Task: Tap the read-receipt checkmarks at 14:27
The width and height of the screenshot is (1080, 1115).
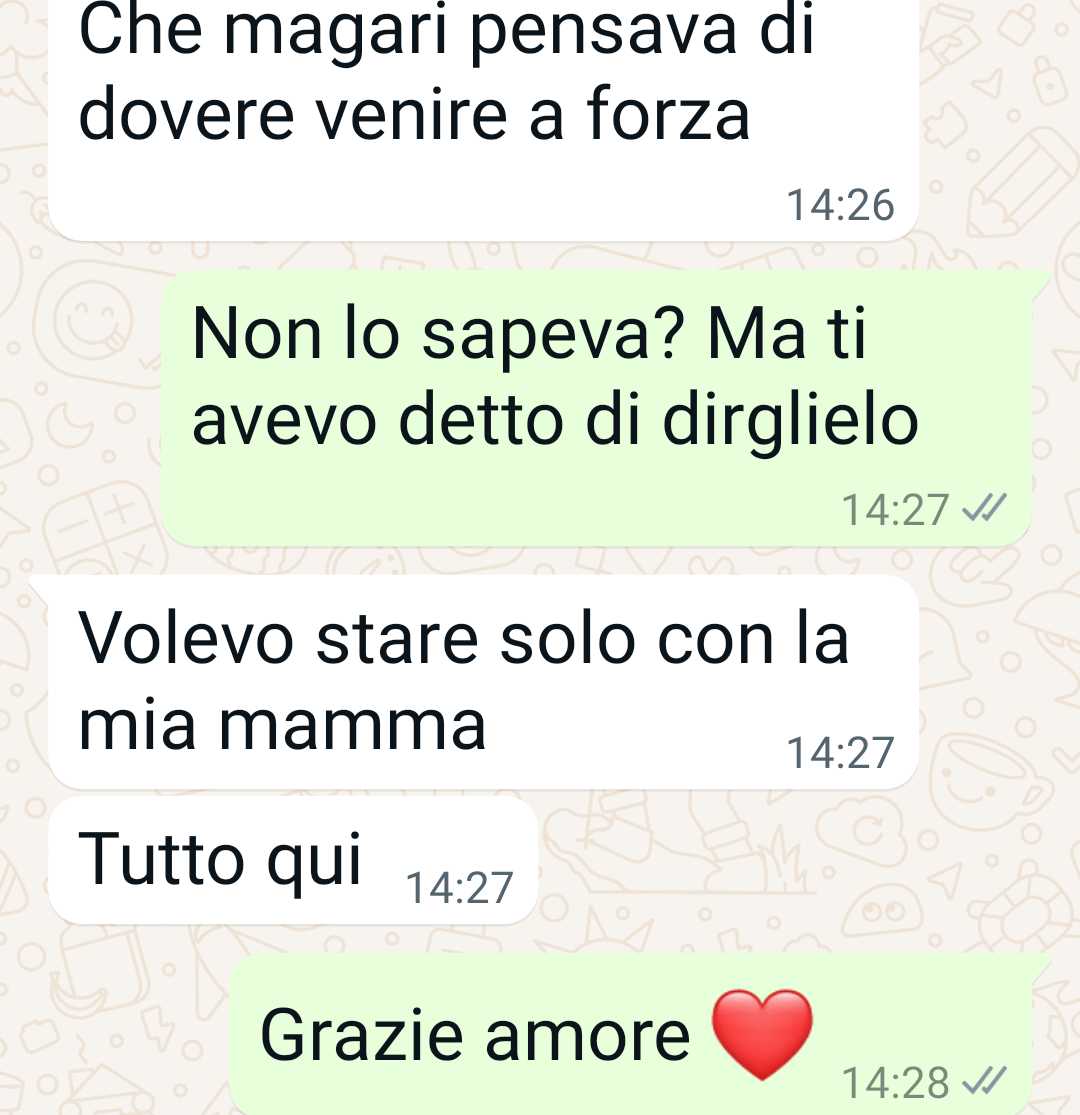Action: tap(984, 508)
